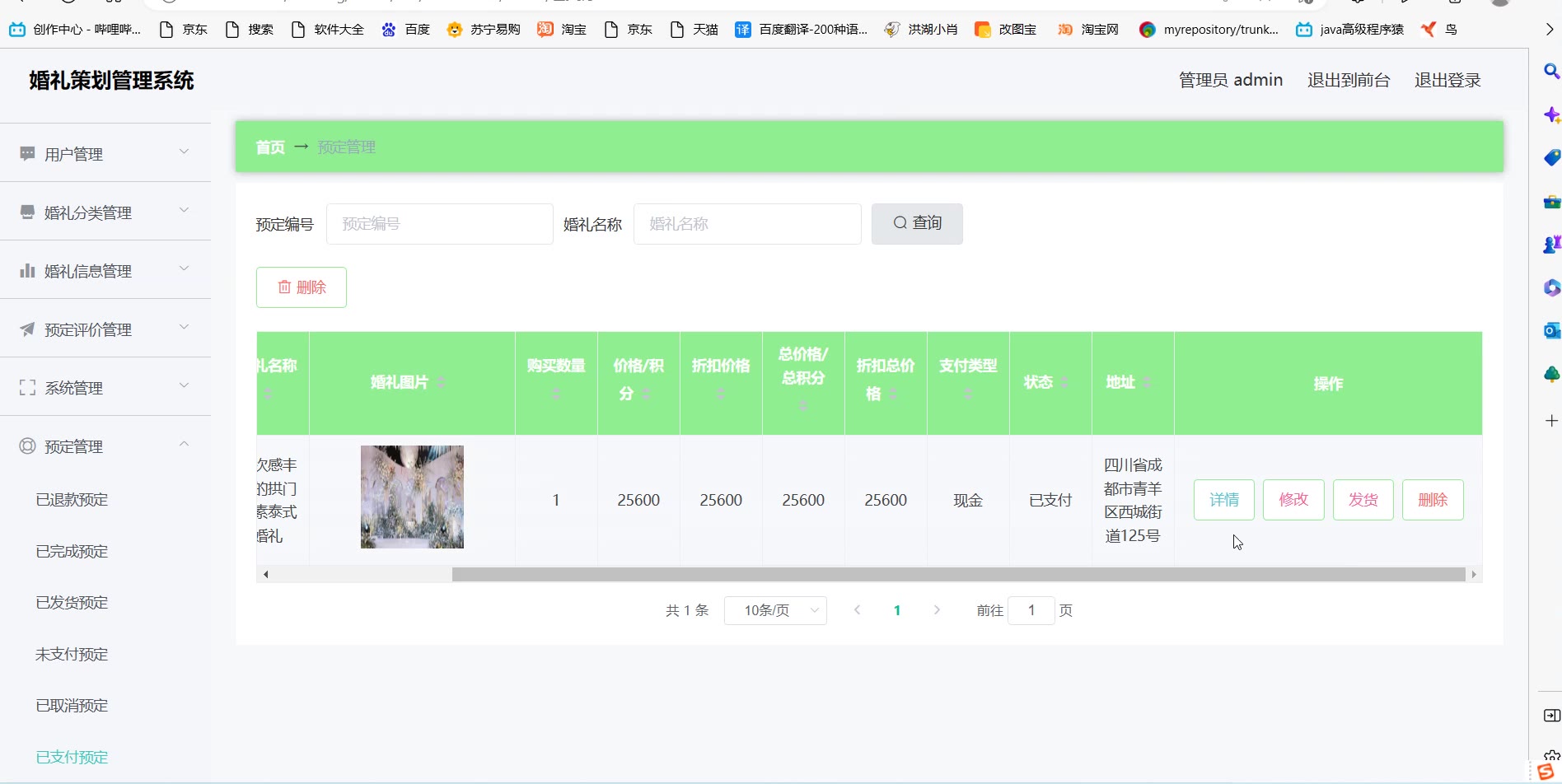
Task: Open 已退款预定 submenu item
Action: pos(72,500)
